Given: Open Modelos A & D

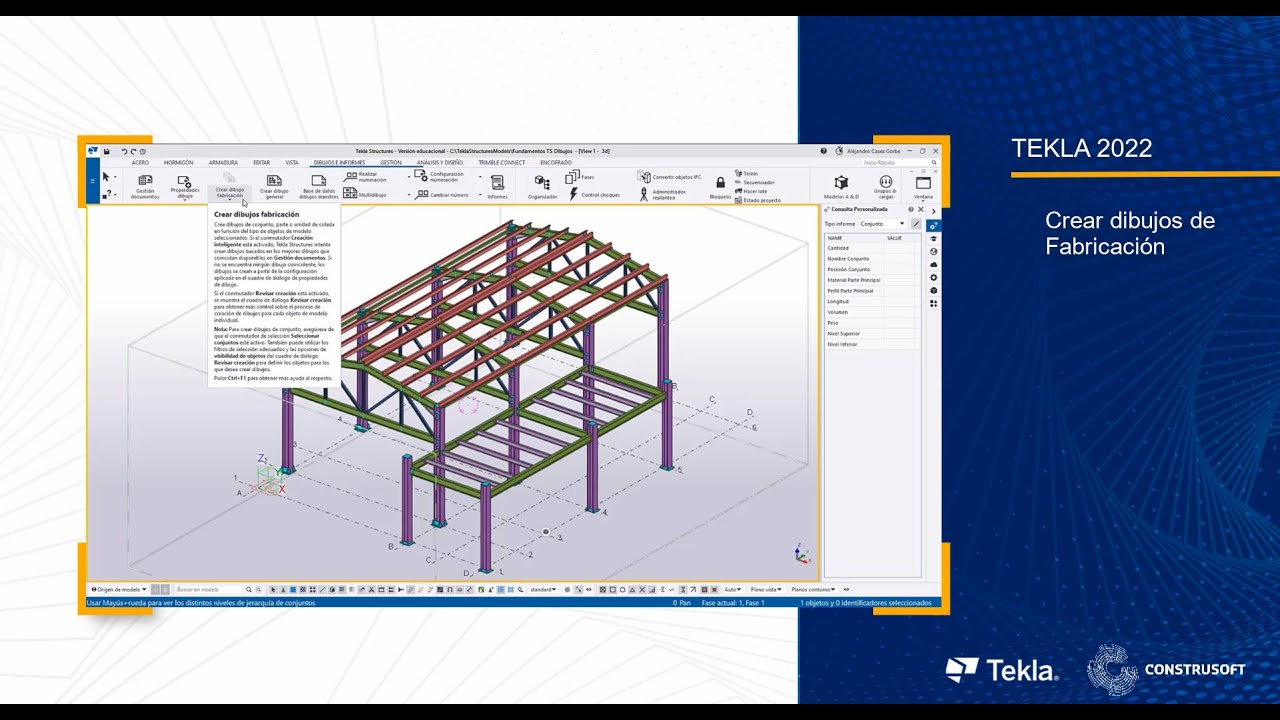Looking at the screenshot, I should 841,186.
